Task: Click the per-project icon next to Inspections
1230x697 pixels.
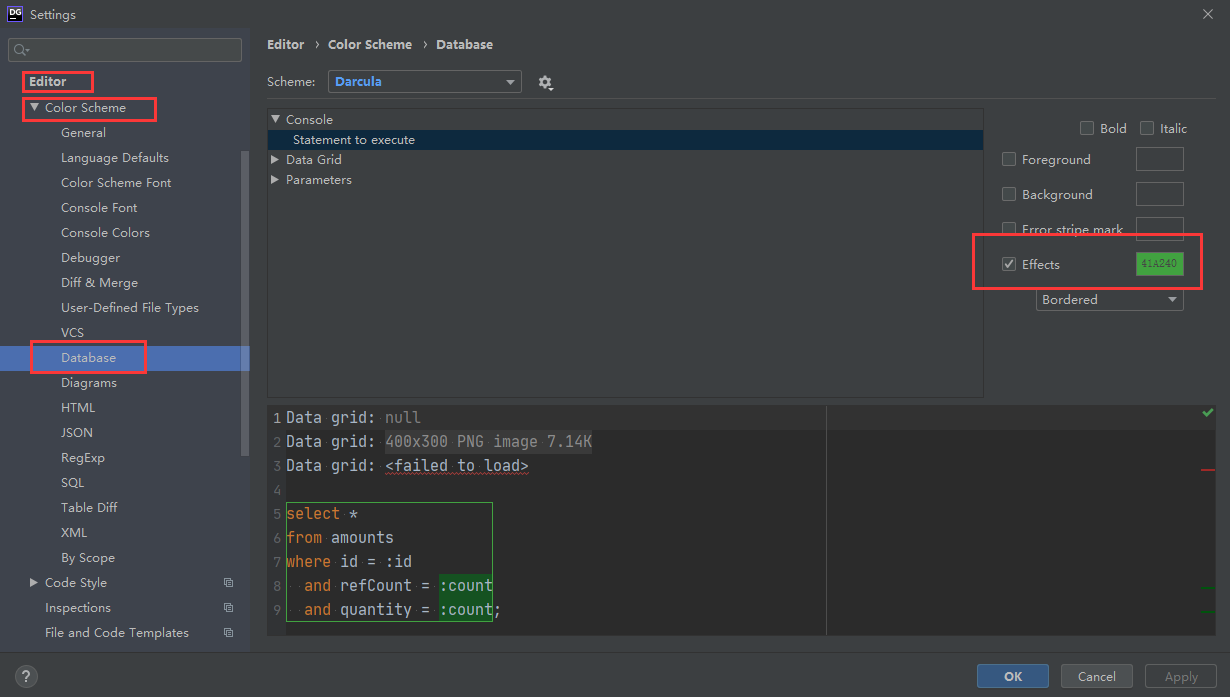Action: coord(228,607)
